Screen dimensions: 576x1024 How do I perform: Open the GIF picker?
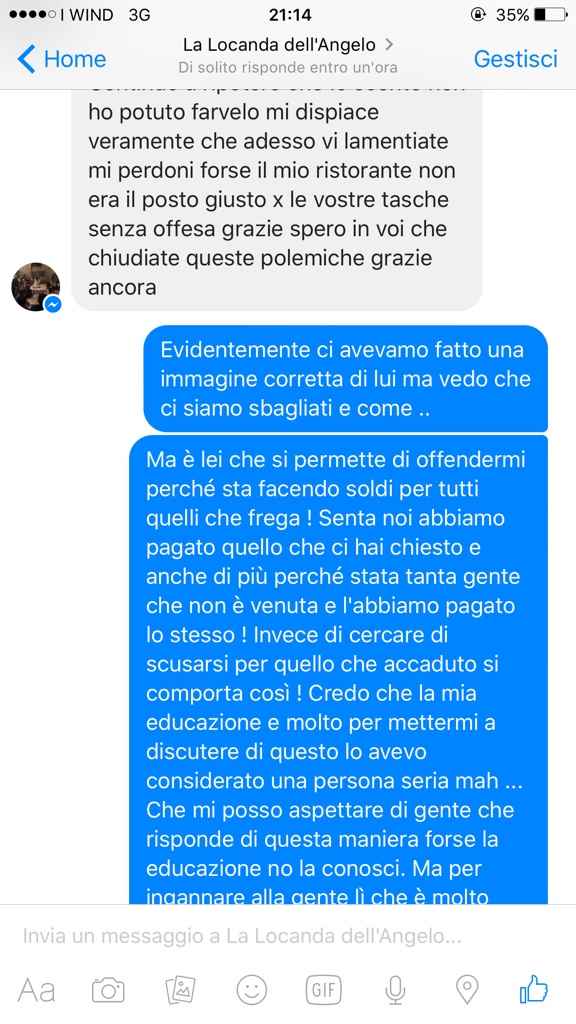point(324,990)
